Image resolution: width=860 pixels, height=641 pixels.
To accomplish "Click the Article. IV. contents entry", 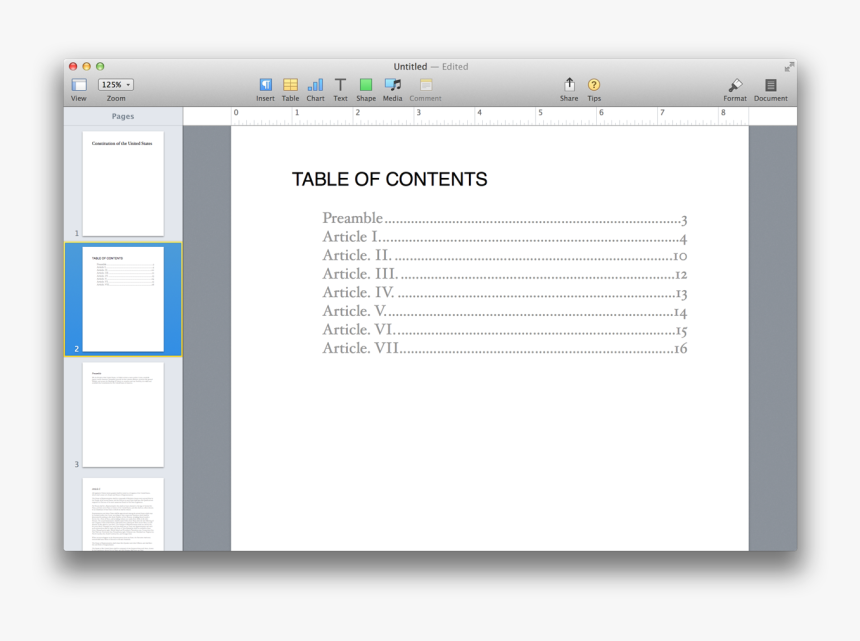I will click(x=505, y=293).
